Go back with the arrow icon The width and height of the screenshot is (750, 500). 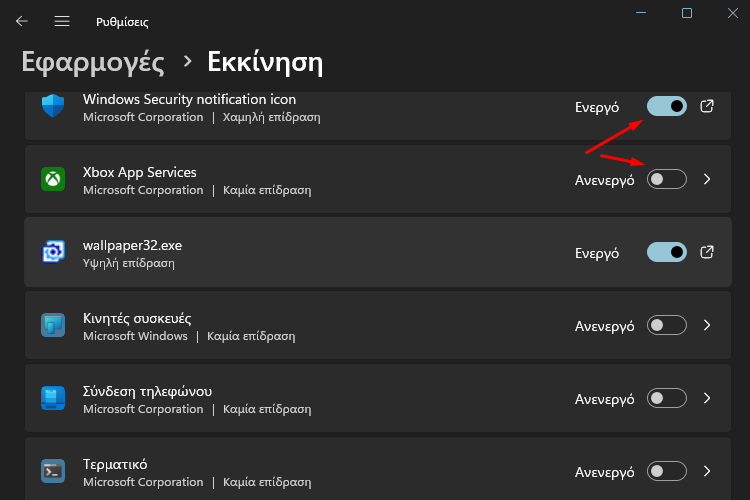pos(22,21)
